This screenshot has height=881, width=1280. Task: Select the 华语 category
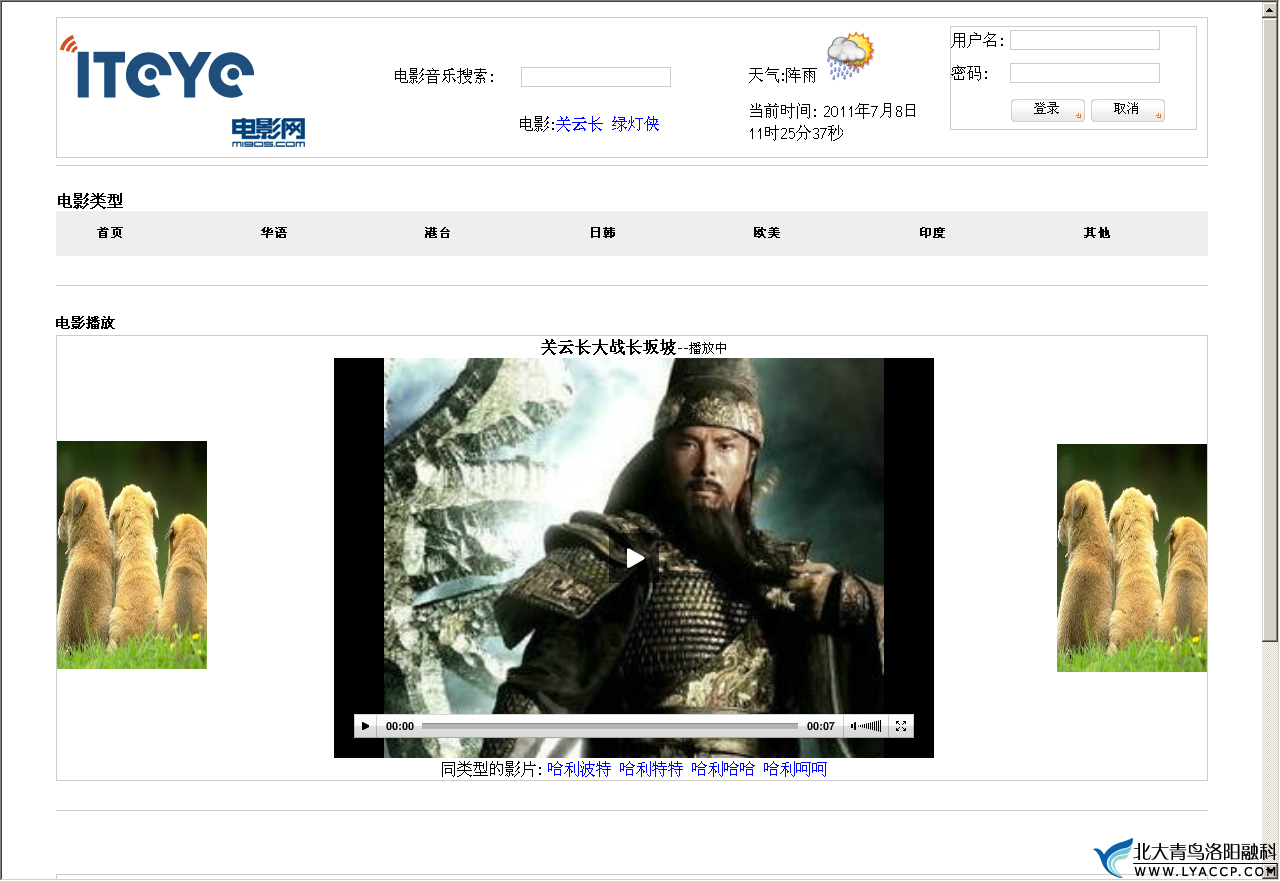pos(274,233)
